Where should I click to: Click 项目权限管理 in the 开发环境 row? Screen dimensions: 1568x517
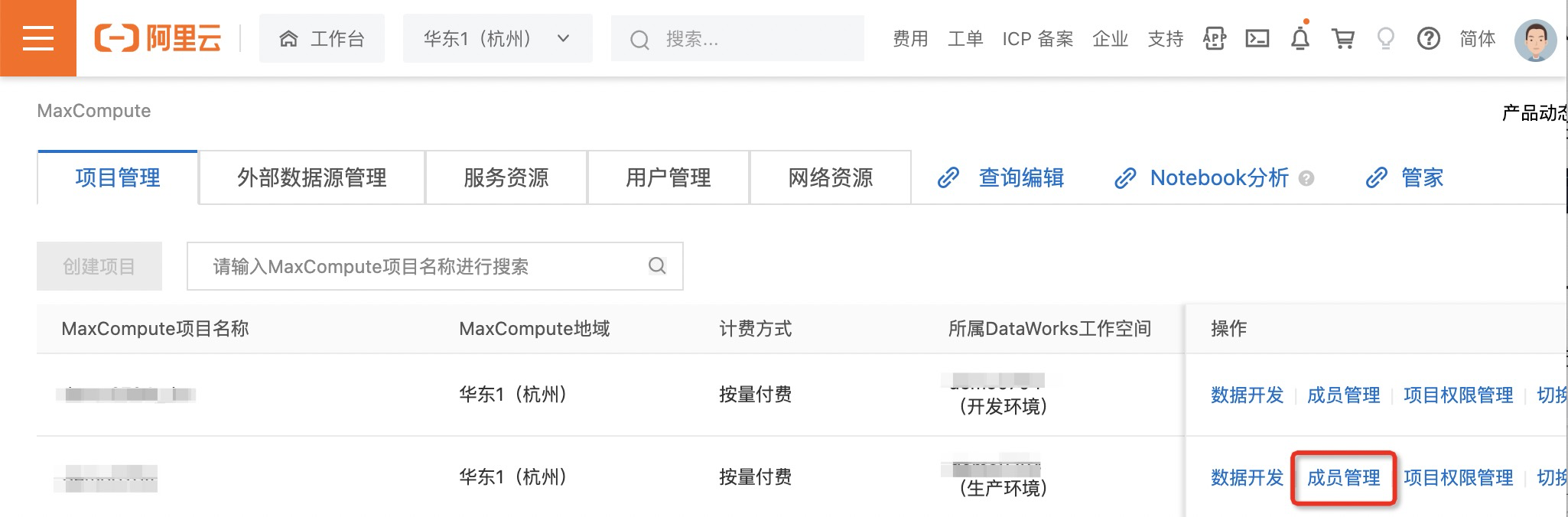1458,395
